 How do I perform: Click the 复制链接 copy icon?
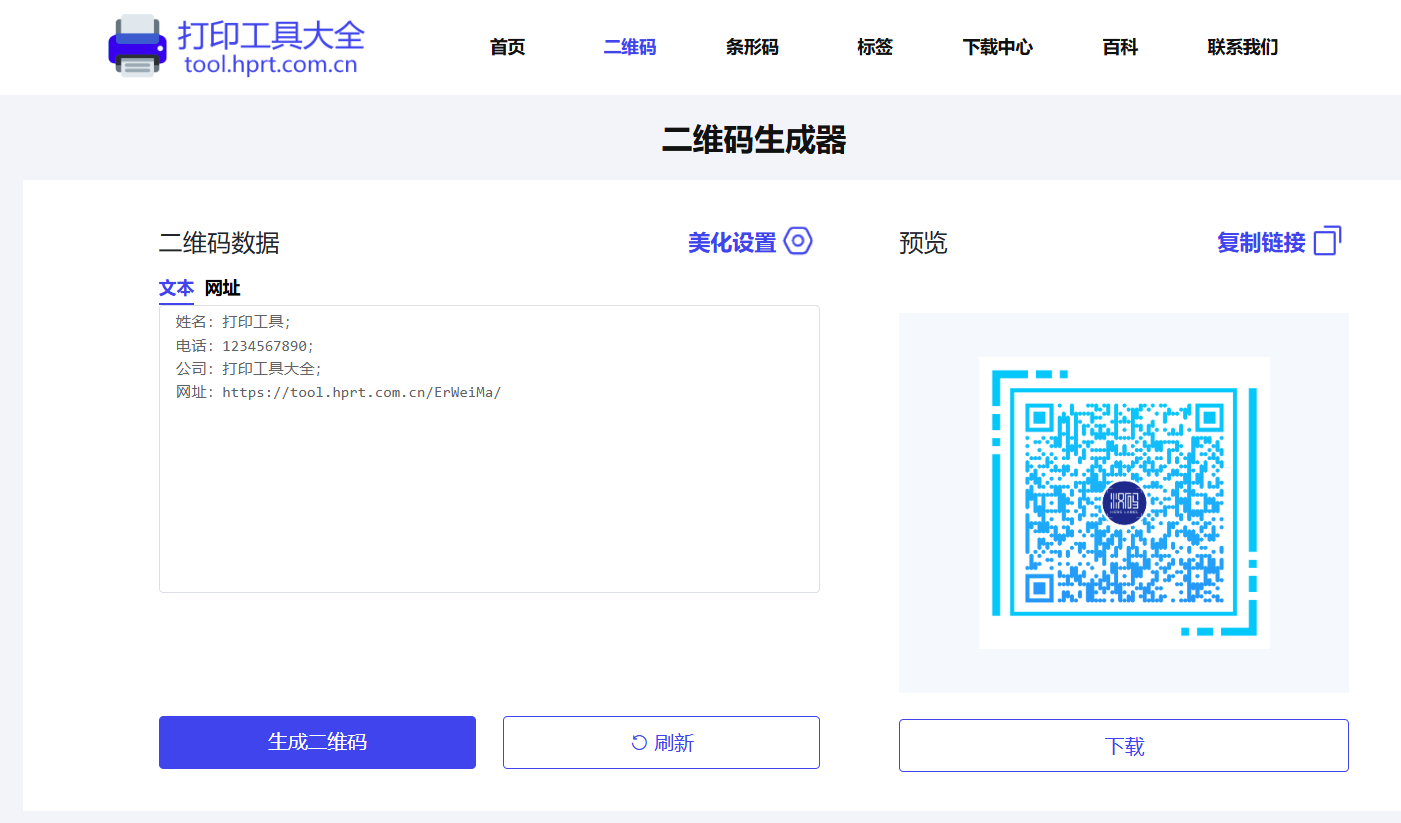click(x=1327, y=241)
